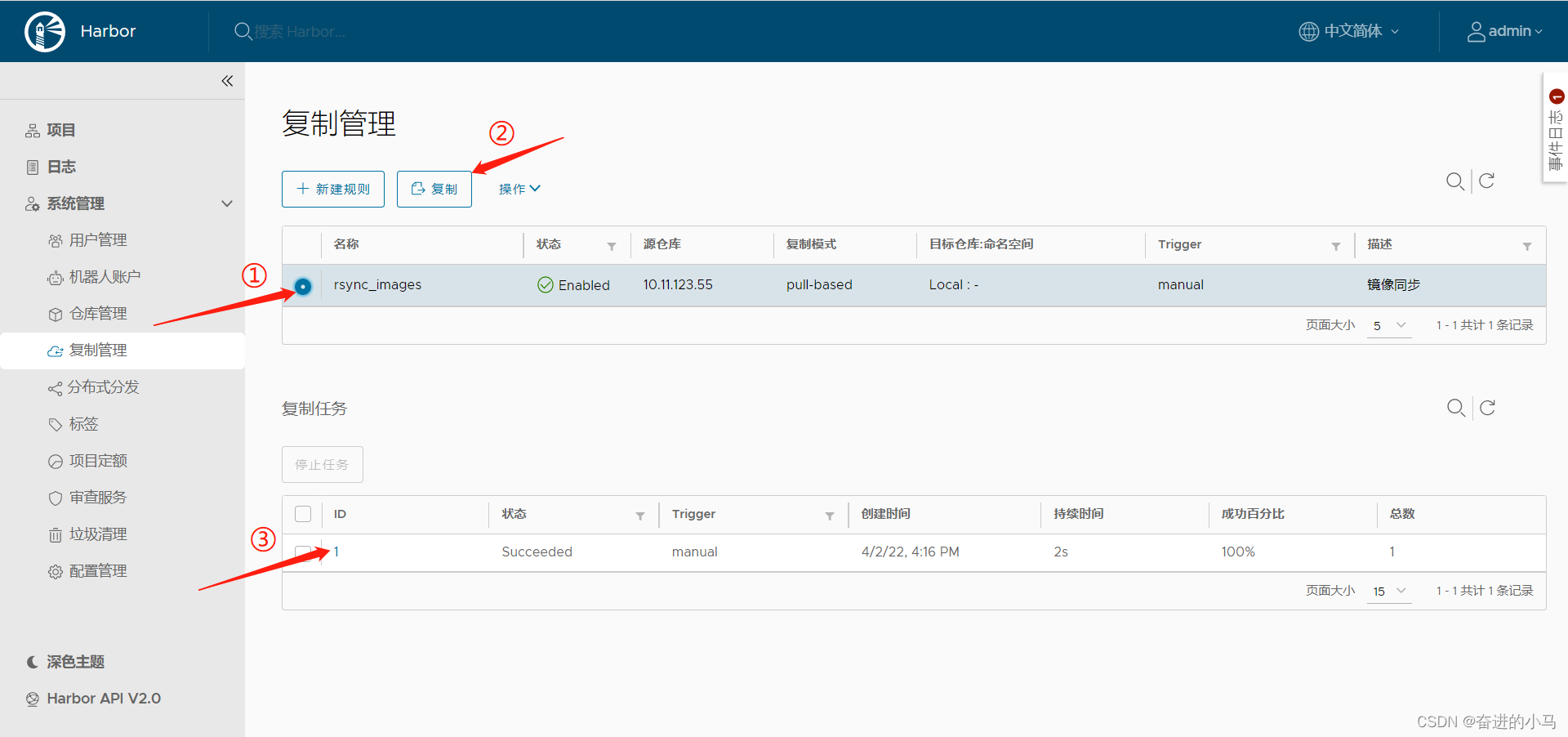Collapse the sidebar with double chevron

[x=227, y=80]
